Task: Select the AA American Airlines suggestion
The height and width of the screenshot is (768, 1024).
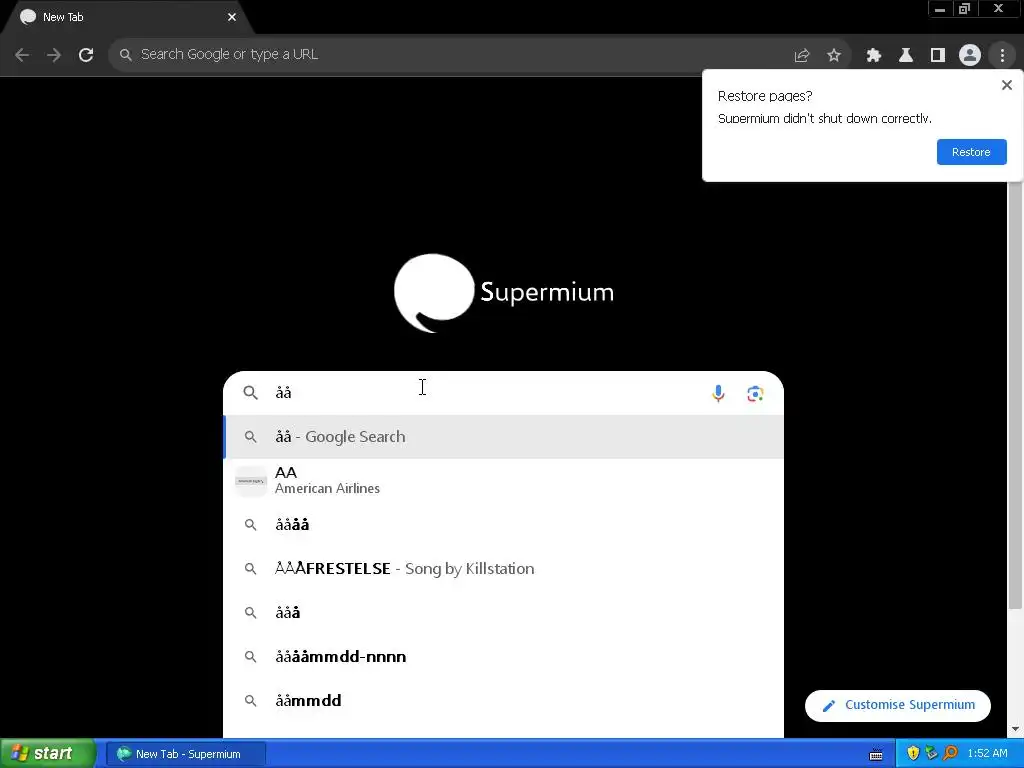Action: tap(503, 481)
